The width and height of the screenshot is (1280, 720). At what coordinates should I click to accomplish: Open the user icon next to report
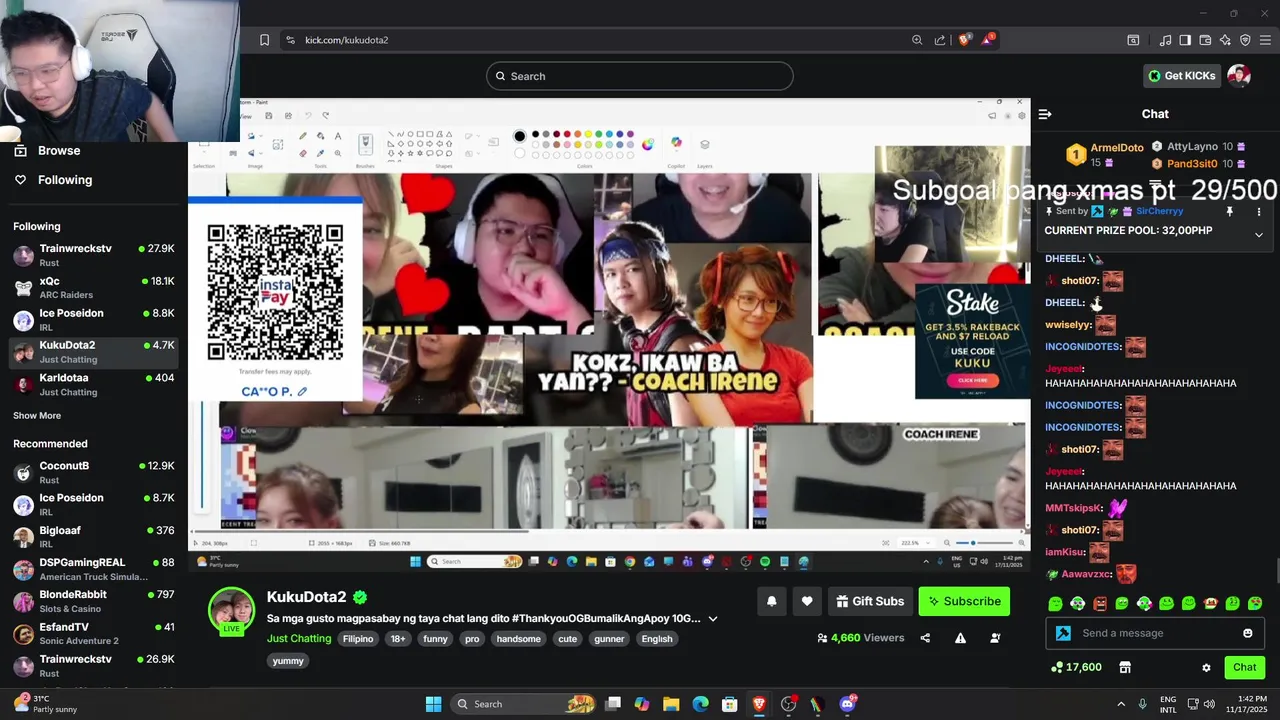click(x=995, y=638)
